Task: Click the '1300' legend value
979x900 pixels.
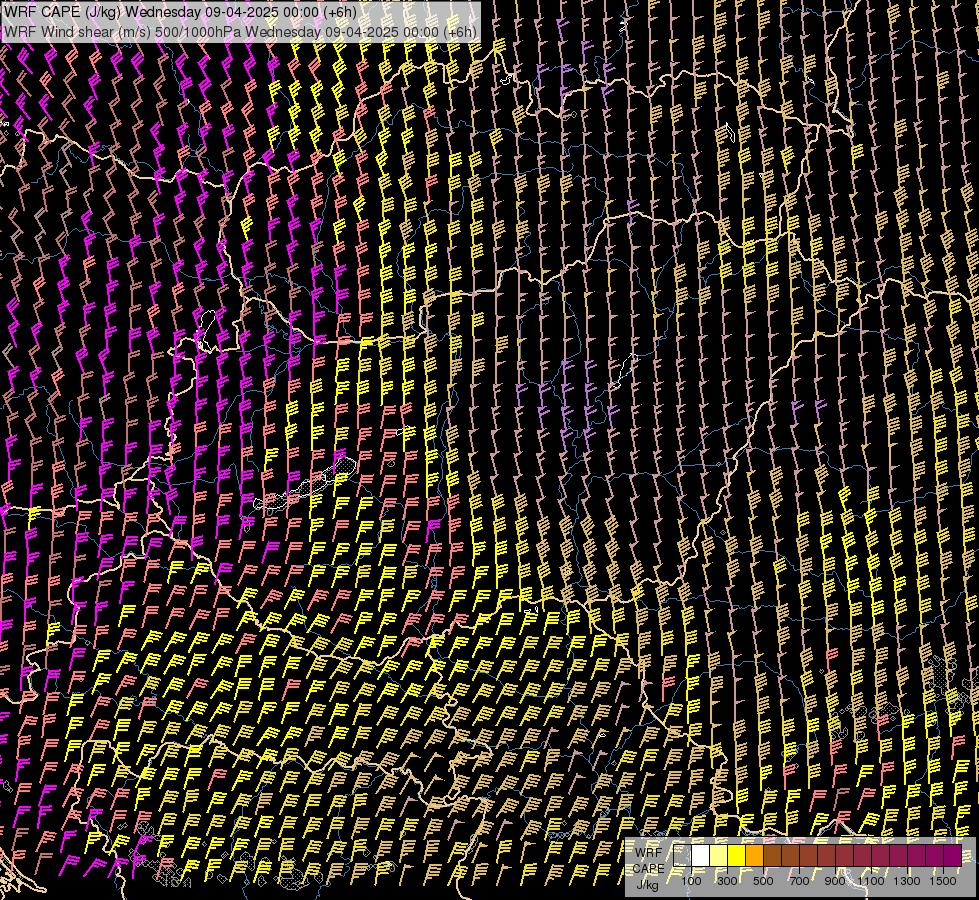Action: [x=907, y=881]
